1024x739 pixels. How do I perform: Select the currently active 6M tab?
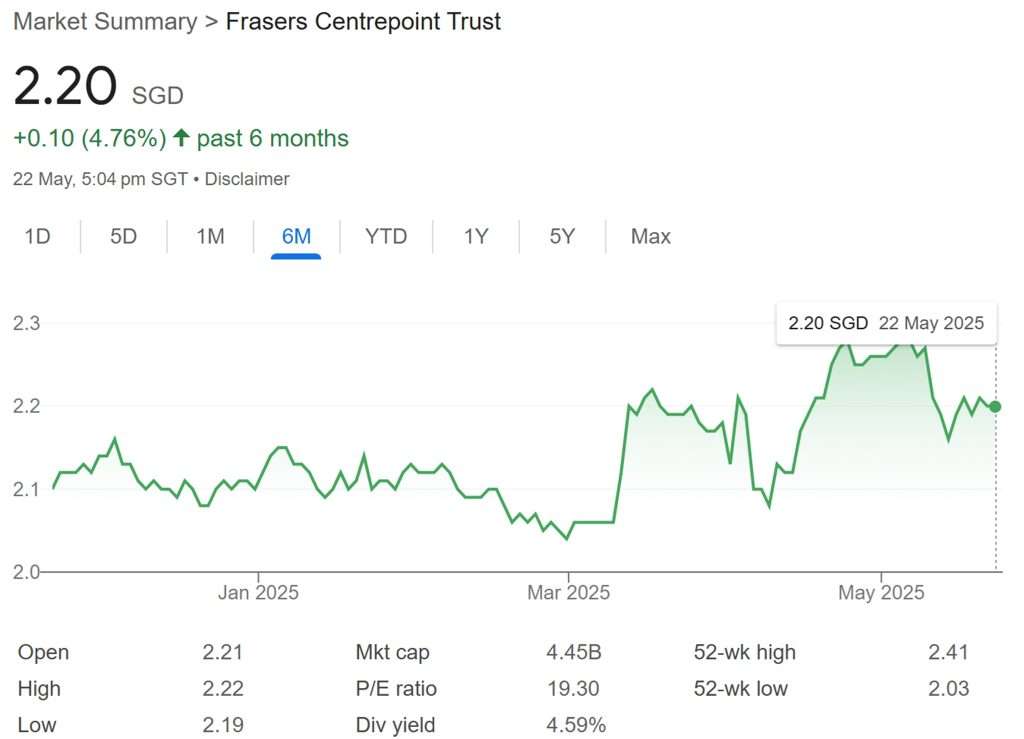[x=297, y=236]
